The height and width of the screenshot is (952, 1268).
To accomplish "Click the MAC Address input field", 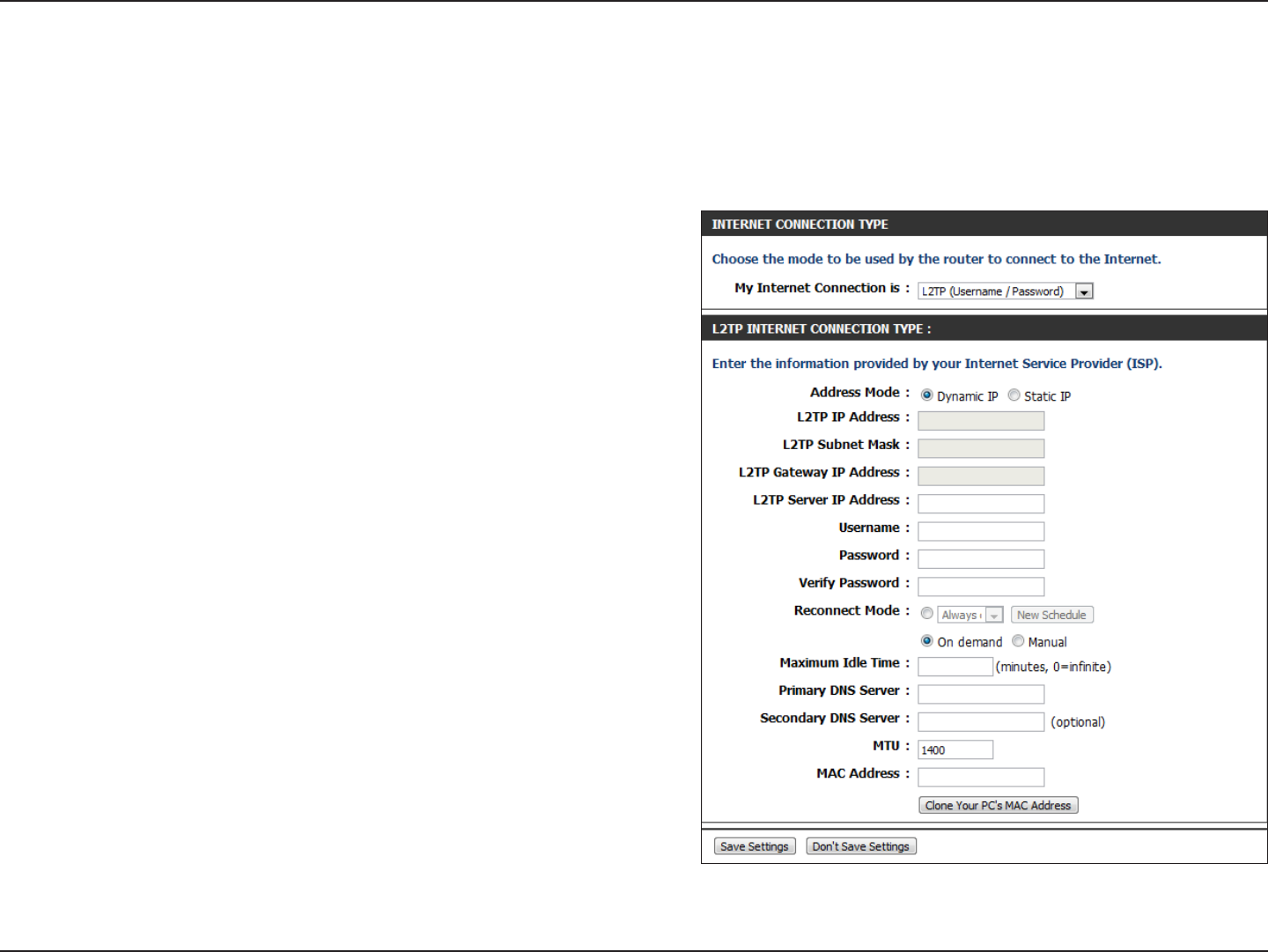I will [981, 778].
